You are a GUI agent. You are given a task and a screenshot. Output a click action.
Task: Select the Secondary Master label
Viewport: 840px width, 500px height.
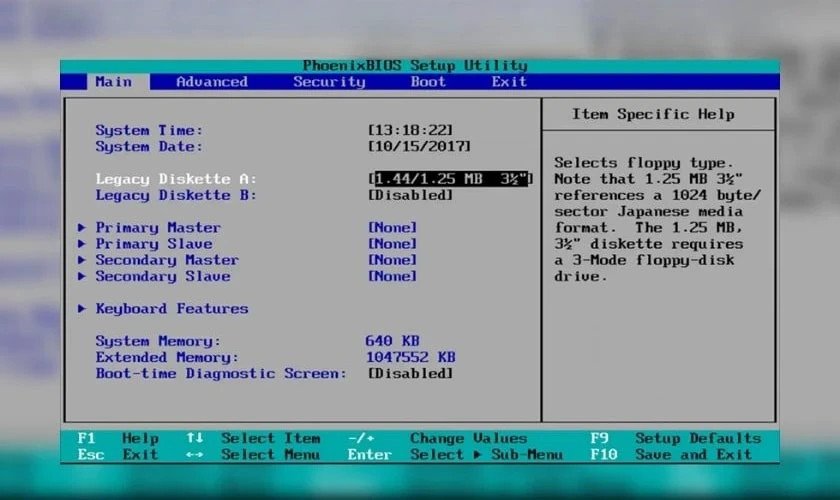tap(167, 260)
